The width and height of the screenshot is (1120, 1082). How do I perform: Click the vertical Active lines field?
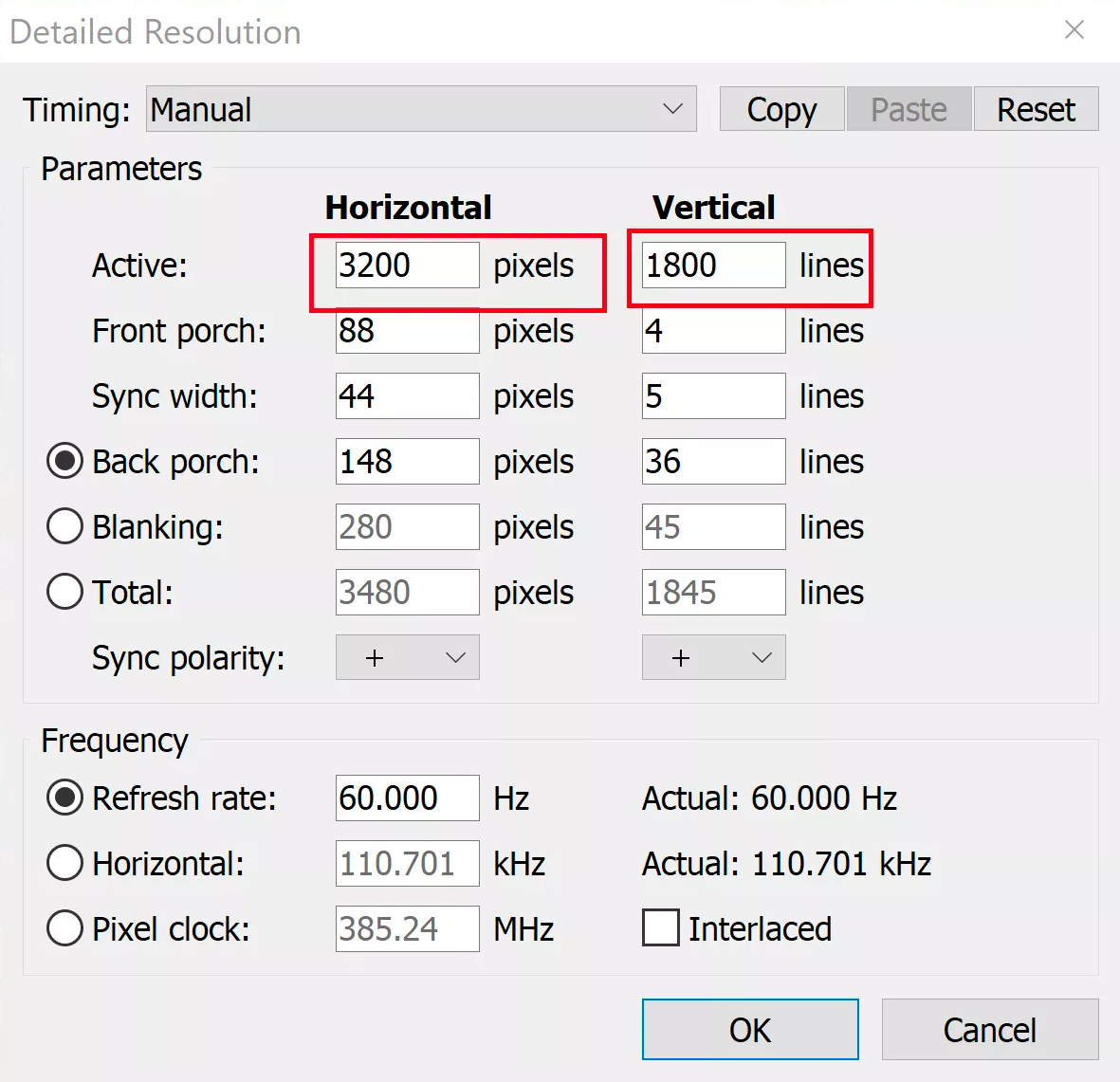pyautogui.click(x=713, y=265)
